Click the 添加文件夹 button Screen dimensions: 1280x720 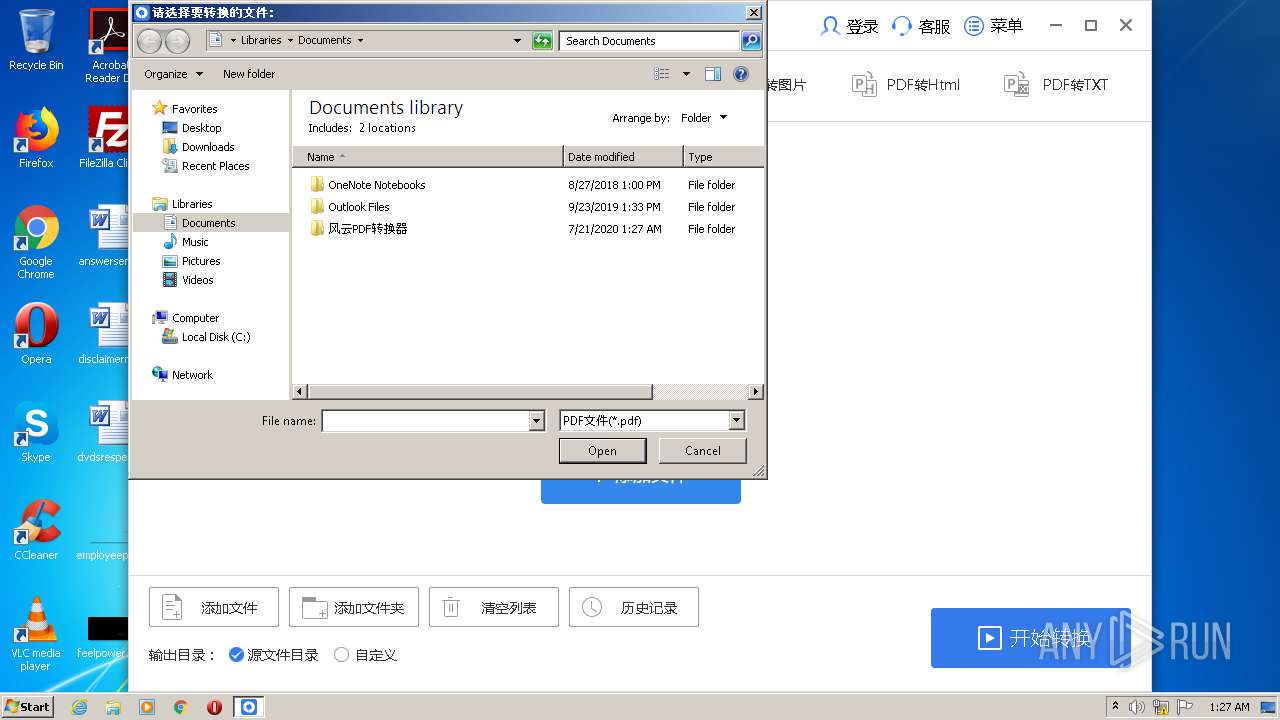354,607
